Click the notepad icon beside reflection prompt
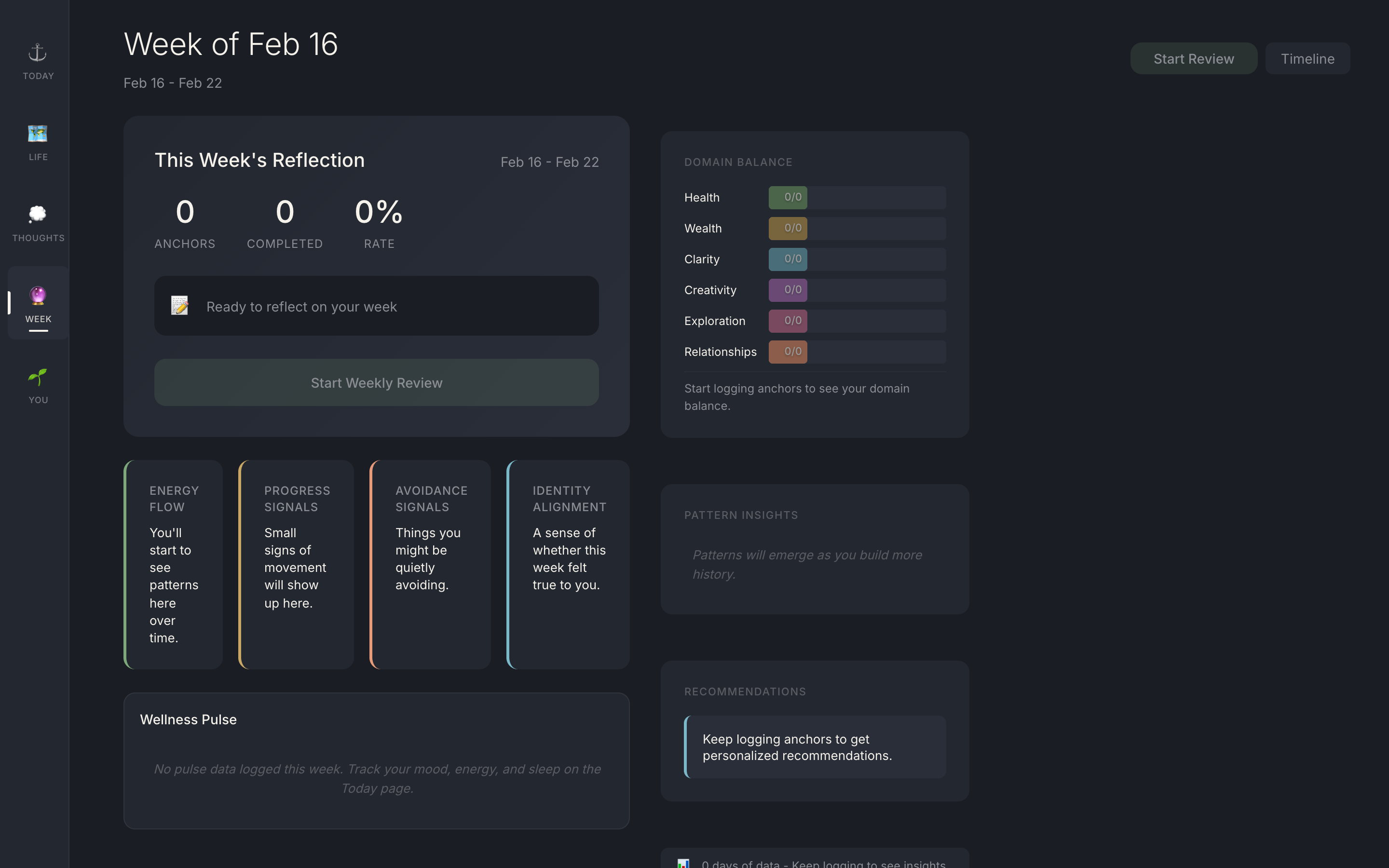This screenshot has height=868, width=1389. point(179,306)
